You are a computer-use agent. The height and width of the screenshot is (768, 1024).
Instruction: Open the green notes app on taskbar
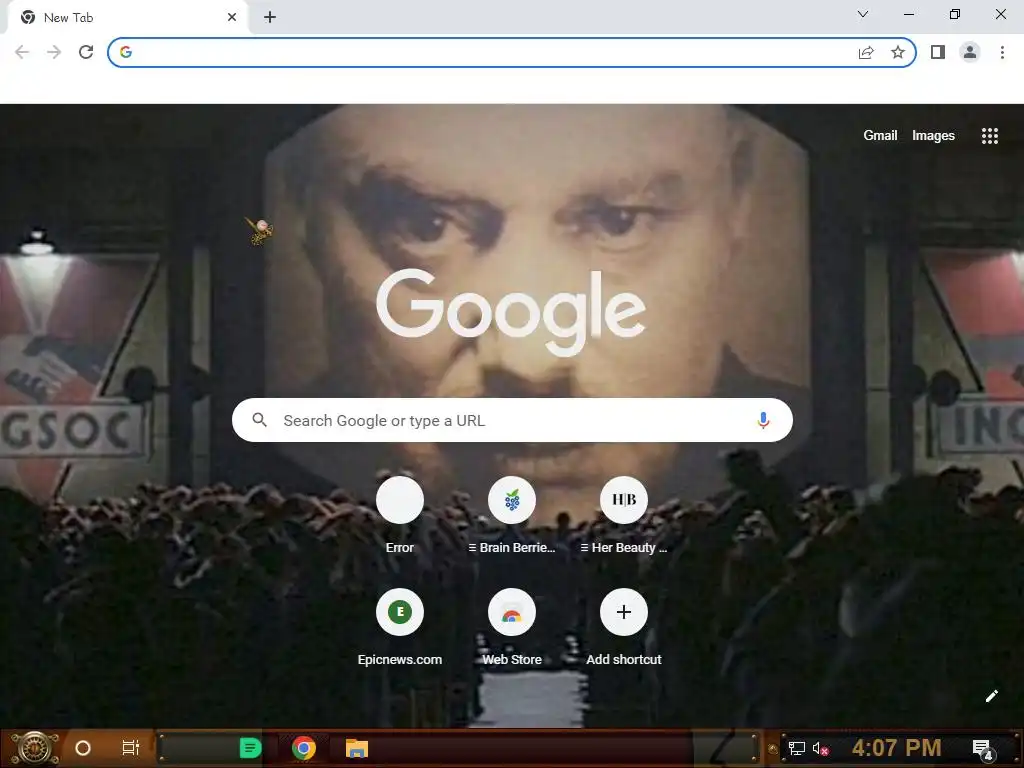(x=250, y=748)
